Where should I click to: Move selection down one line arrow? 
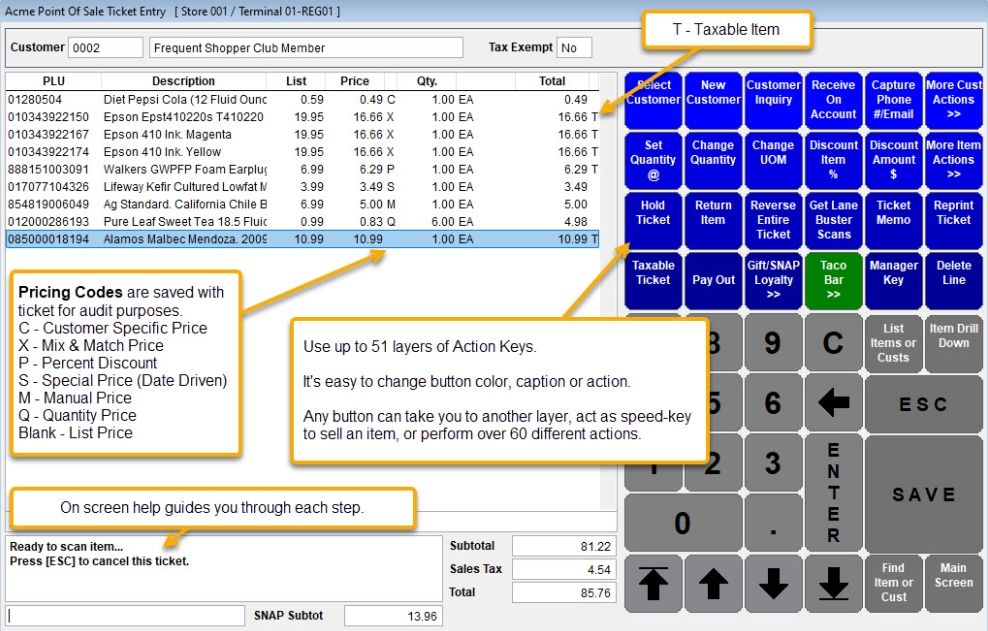773,583
